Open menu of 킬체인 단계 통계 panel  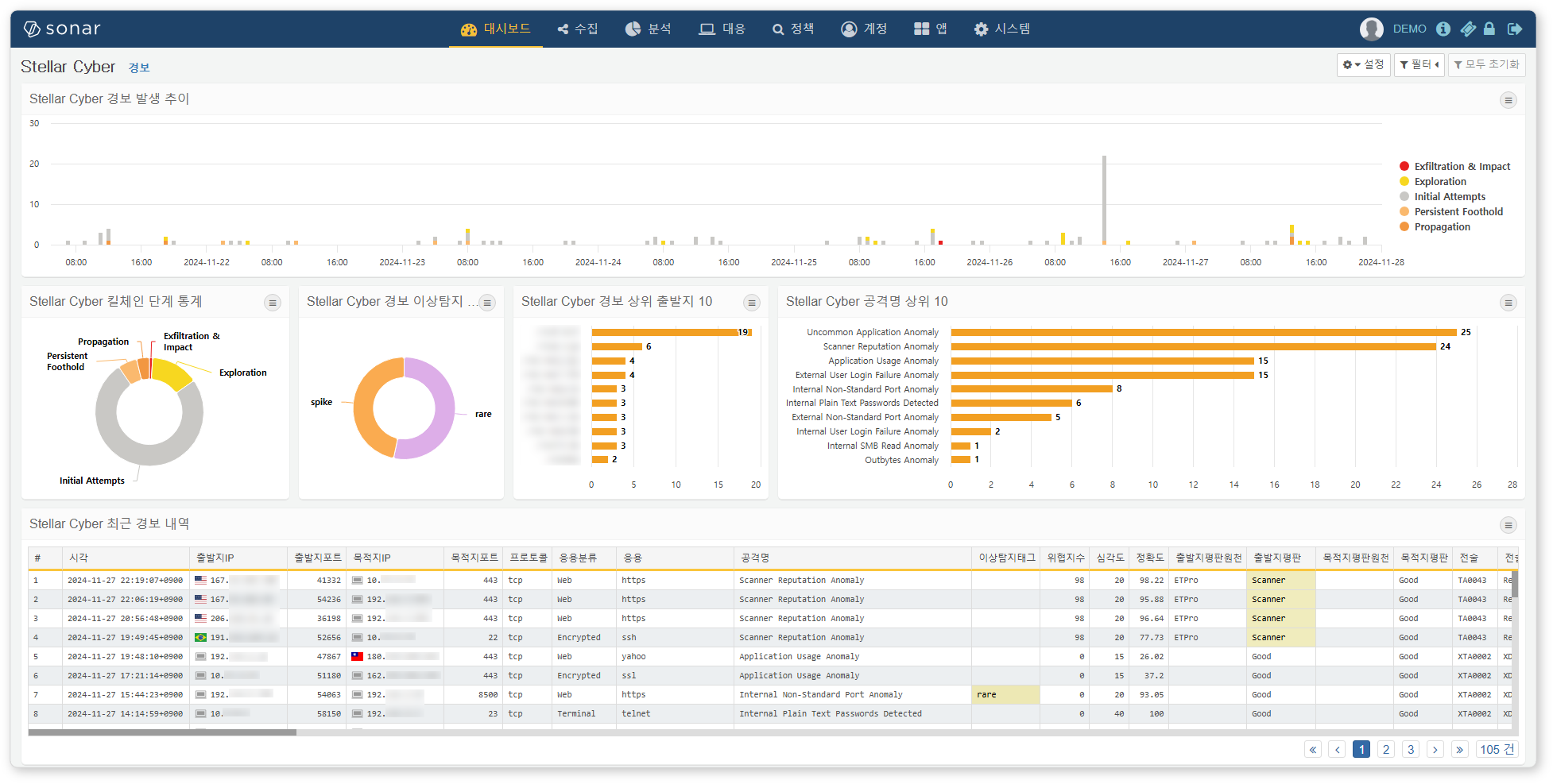[x=273, y=303]
